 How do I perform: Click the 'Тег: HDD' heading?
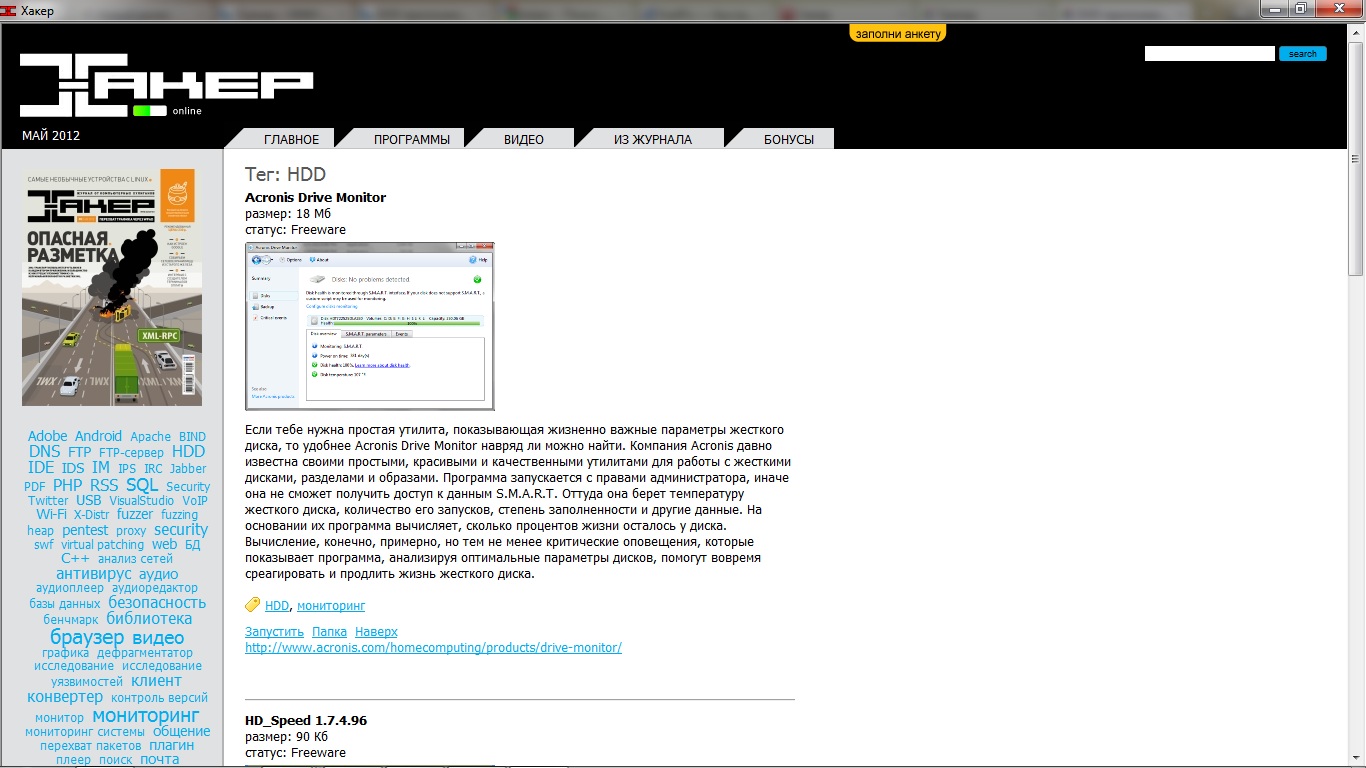(285, 175)
